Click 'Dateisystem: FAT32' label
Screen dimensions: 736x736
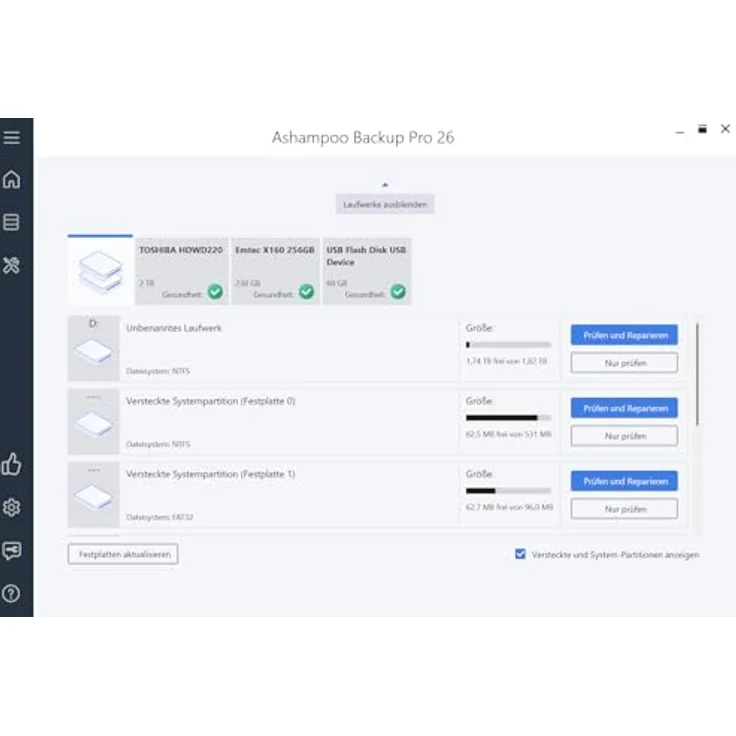click(x=160, y=517)
